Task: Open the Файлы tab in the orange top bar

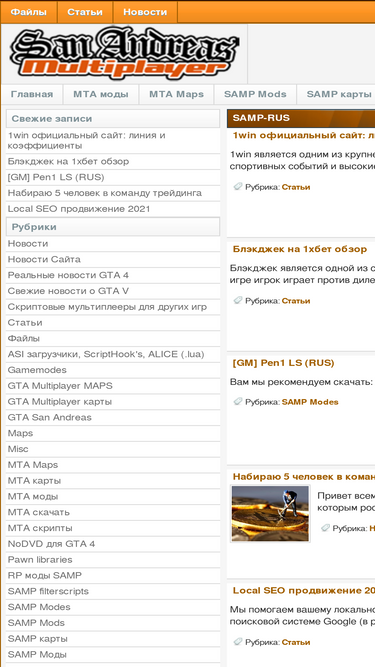Action: pos(29,12)
